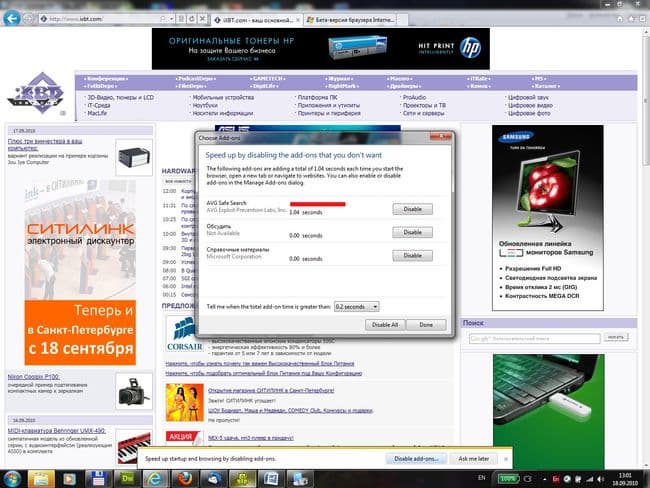The height and width of the screenshot is (488, 650).
Task: Click the compatibility view icon in address bar
Action: 181,19
